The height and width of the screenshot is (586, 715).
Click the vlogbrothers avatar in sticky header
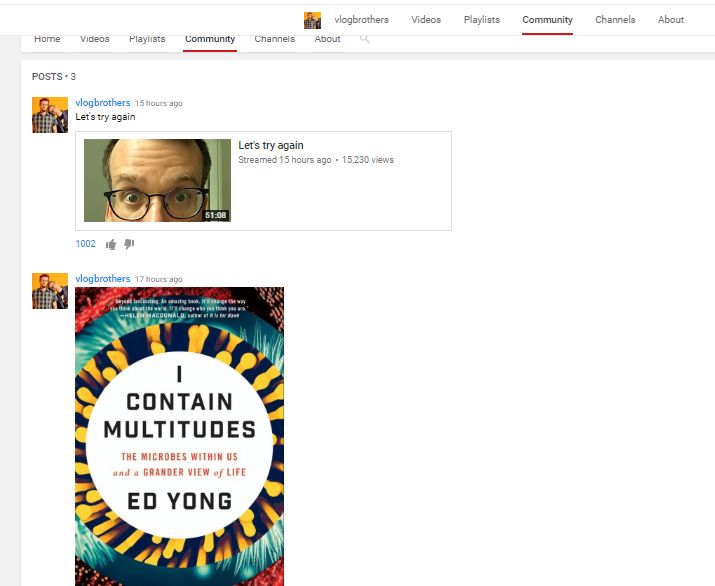click(312, 20)
